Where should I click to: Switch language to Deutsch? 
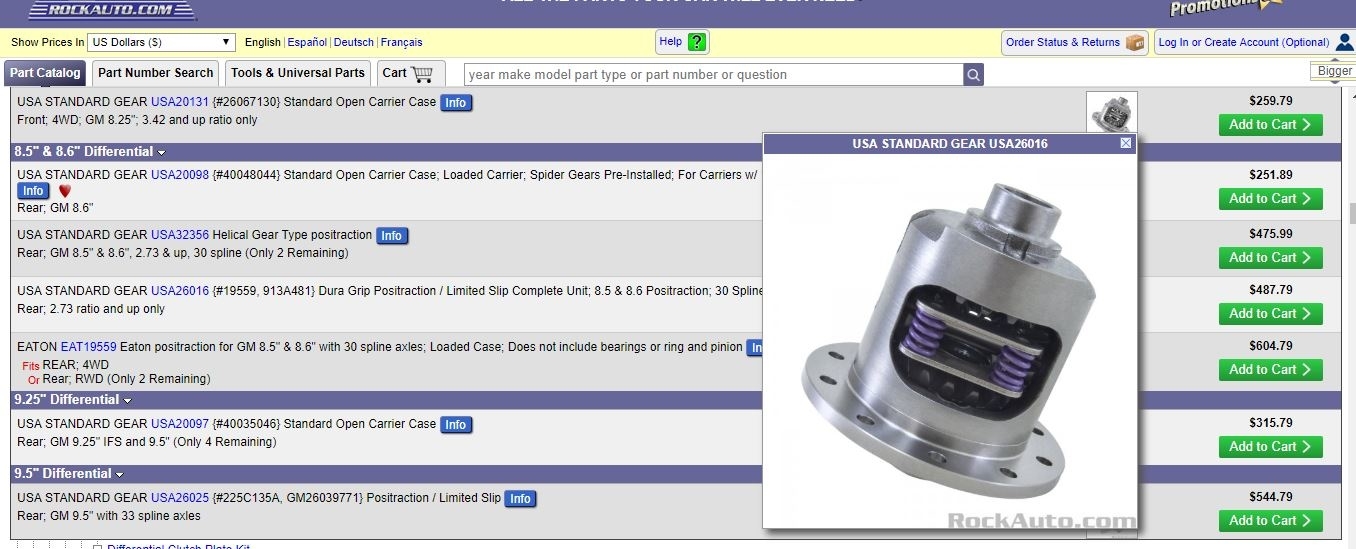point(354,42)
